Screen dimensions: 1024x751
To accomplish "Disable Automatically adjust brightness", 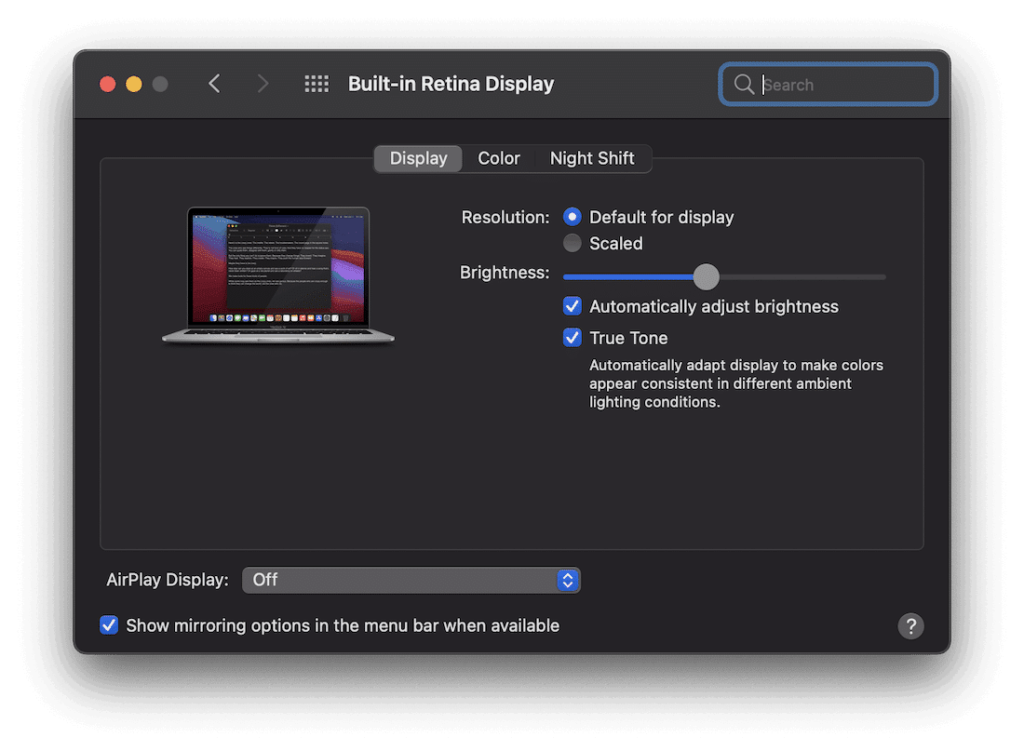I will pyautogui.click(x=572, y=306).
